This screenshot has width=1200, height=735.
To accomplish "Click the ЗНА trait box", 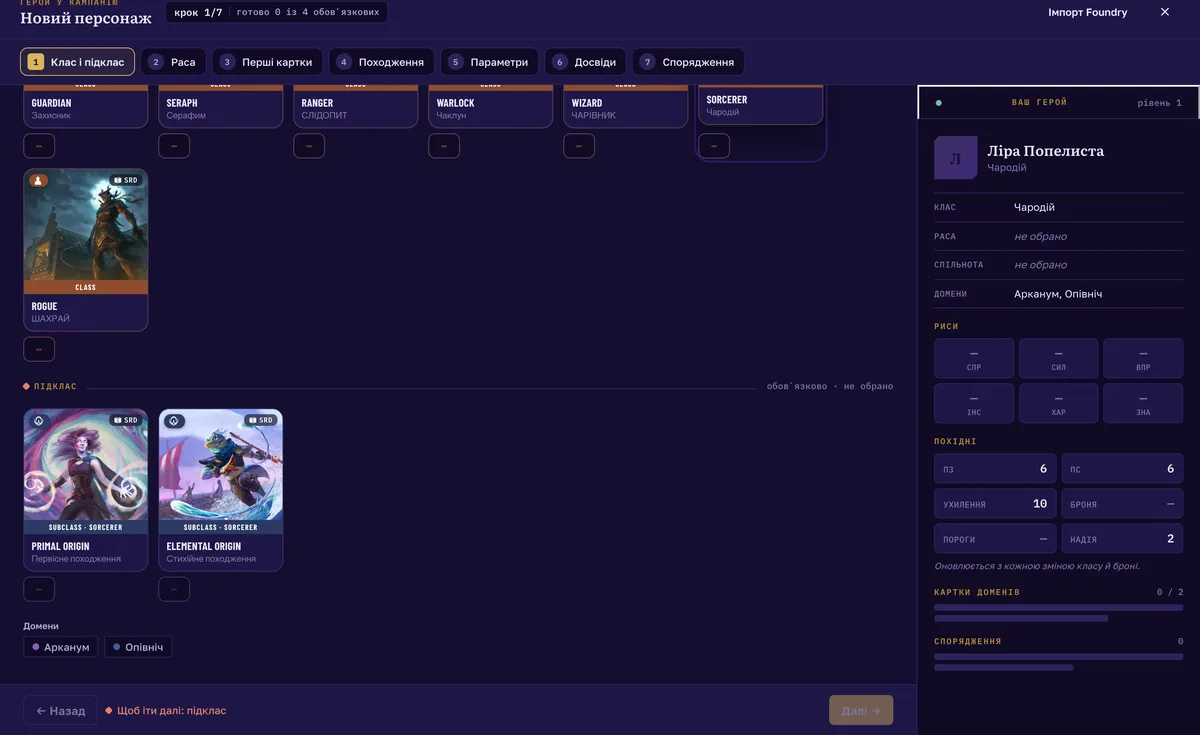I will point(1143,403).
